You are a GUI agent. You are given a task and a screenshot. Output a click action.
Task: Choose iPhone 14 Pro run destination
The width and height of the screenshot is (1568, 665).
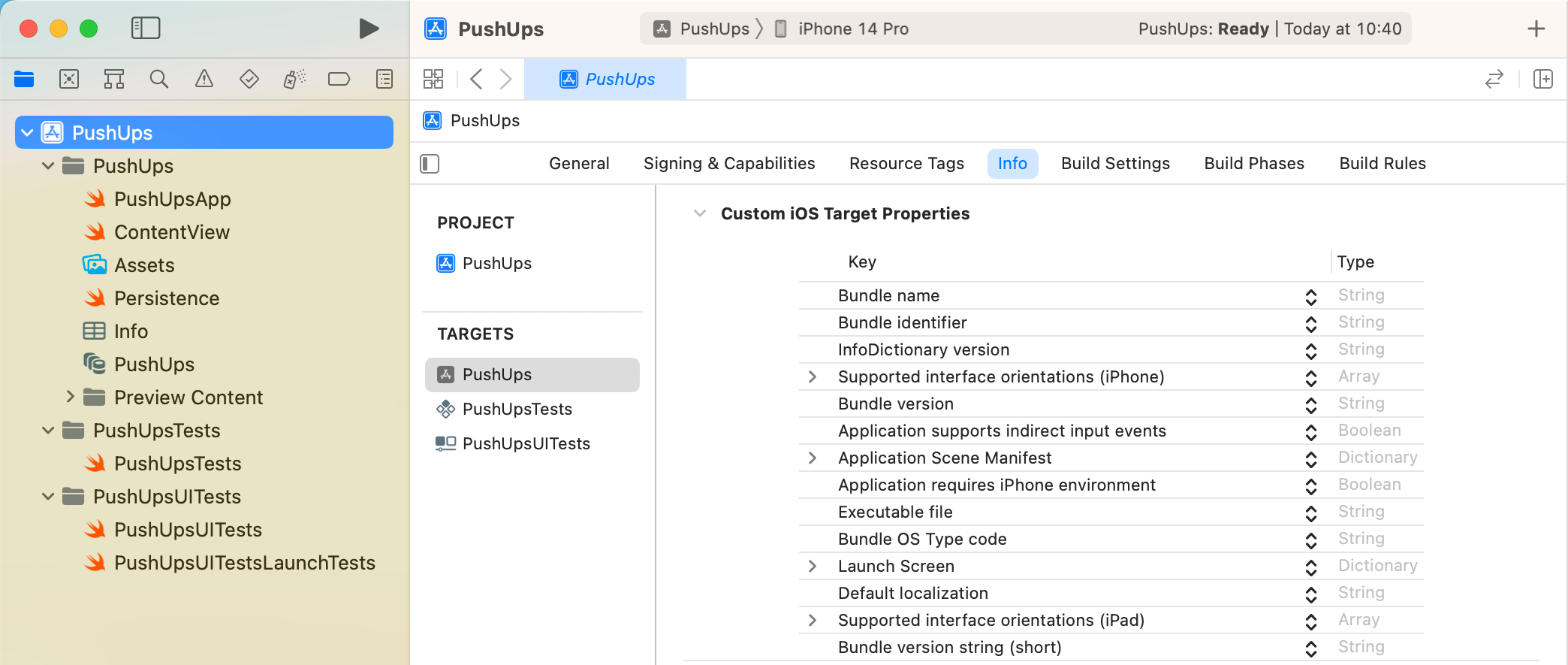pyautogui.click(x=852, y=29)
